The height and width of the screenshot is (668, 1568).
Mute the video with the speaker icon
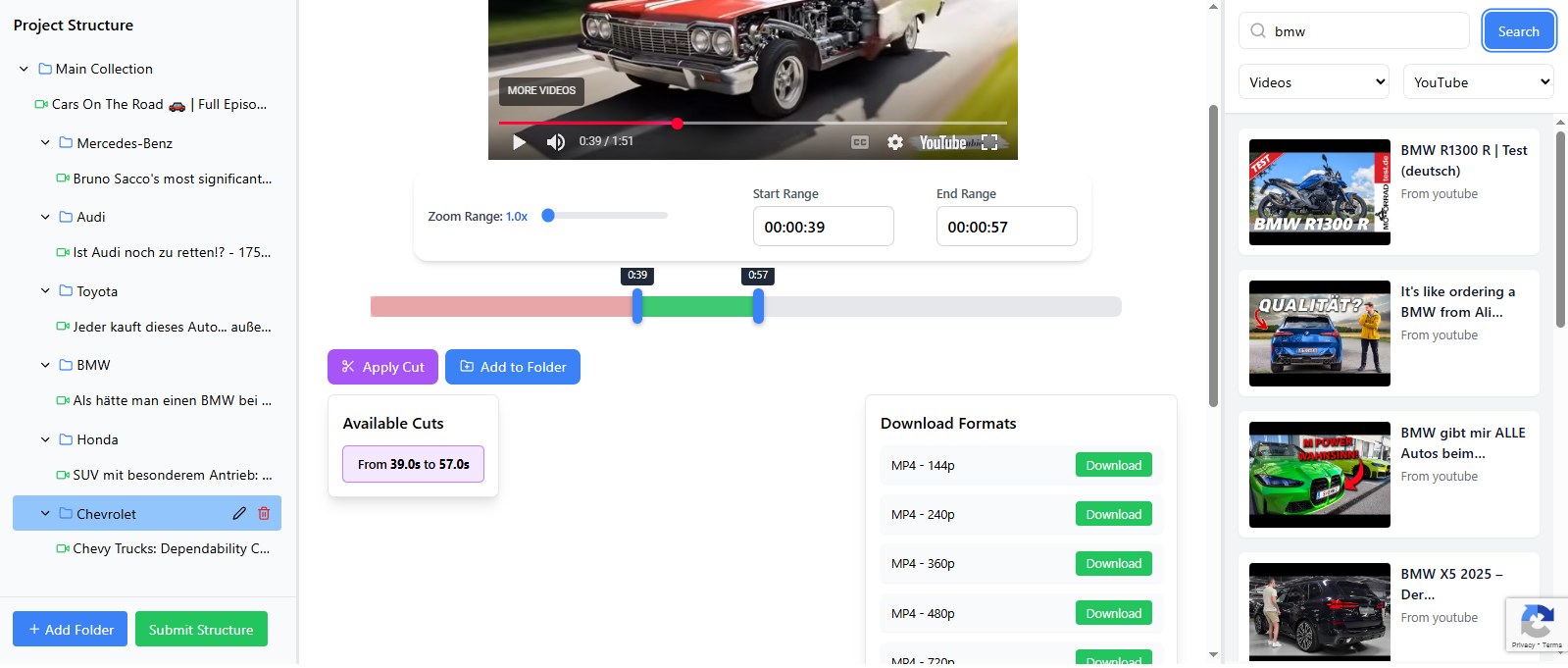click(556, 142)
